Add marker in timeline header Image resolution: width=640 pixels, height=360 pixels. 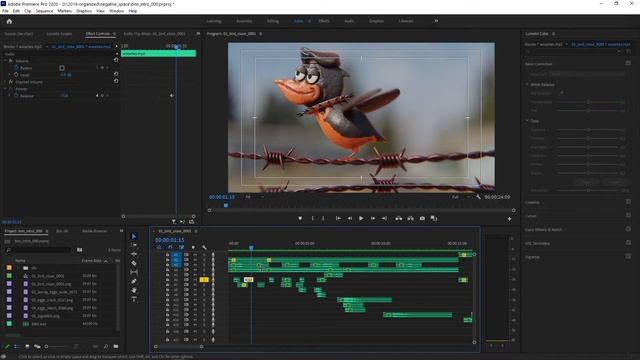pos(193,247)
